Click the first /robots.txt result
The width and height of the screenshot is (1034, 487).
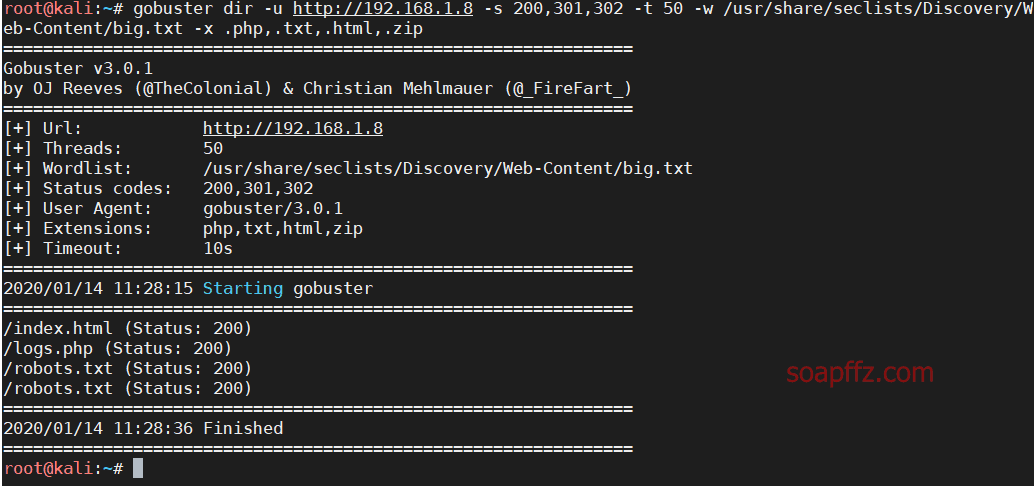127,368
